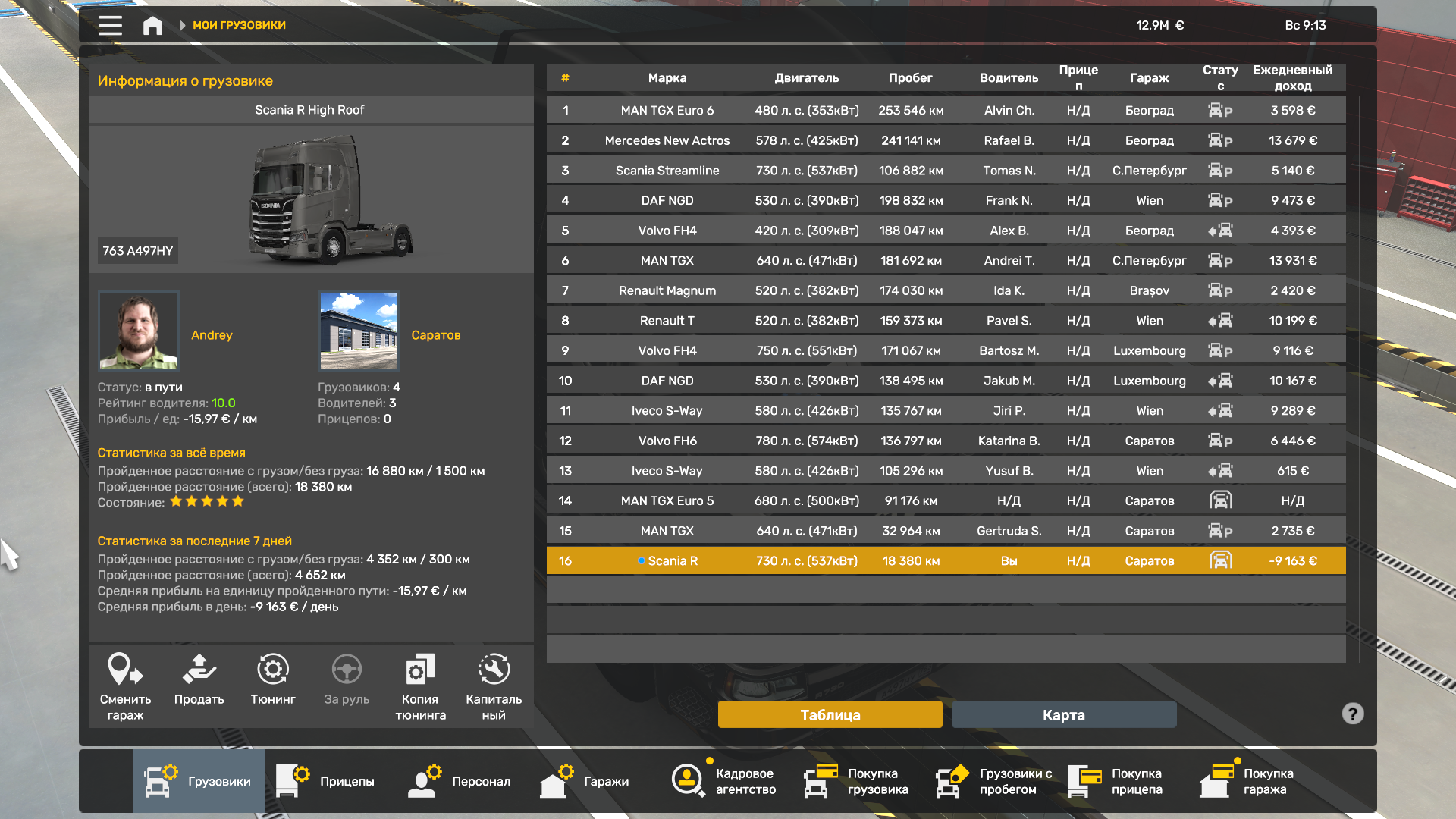This screenshot has height=819, width=1456.
Task: Select the highlighted Scania R row
Action: (946, 560)
